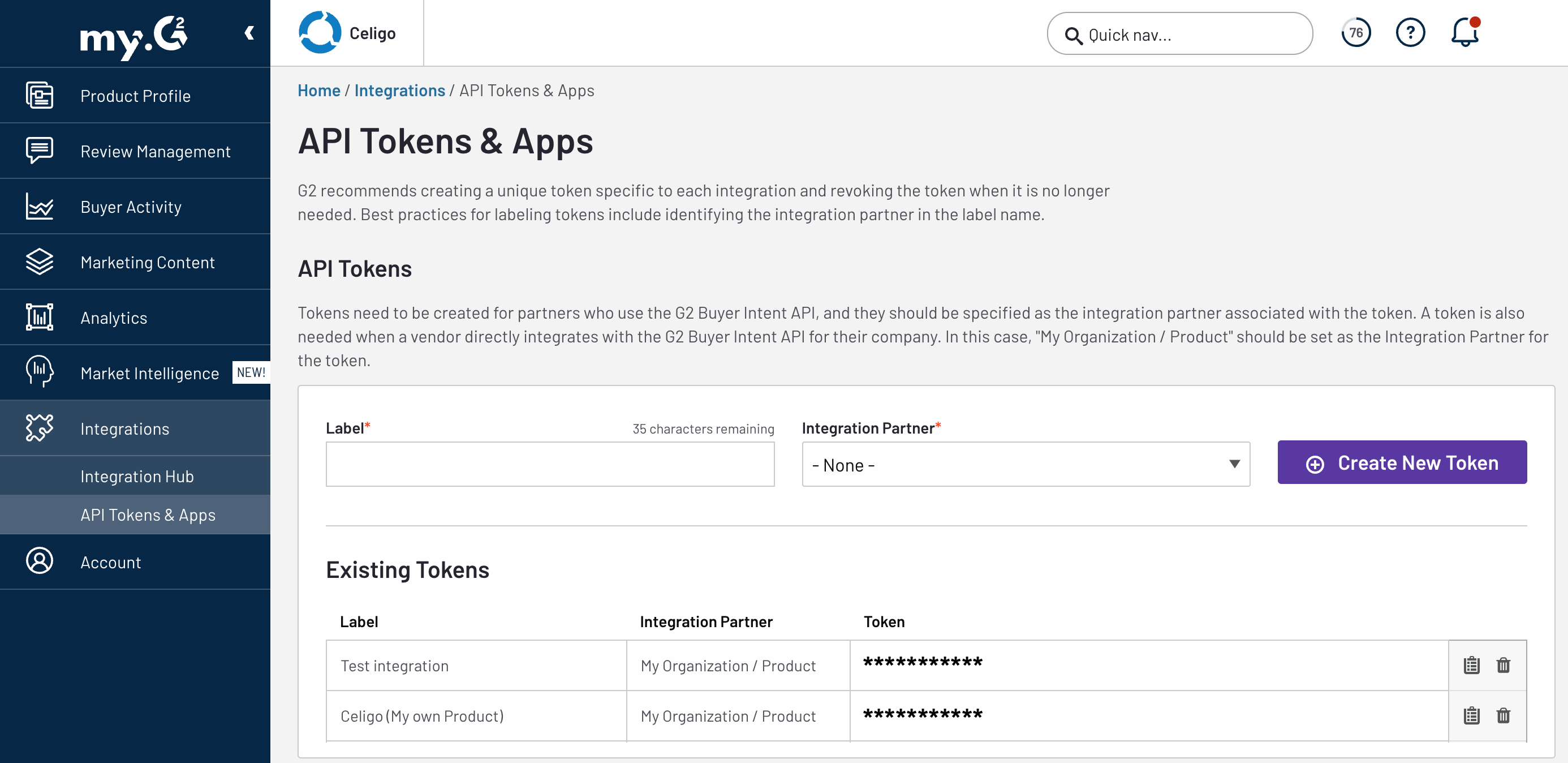Open the notifications bell
The height and width of the screenshot is (763, 1568).
(1465, 32)
